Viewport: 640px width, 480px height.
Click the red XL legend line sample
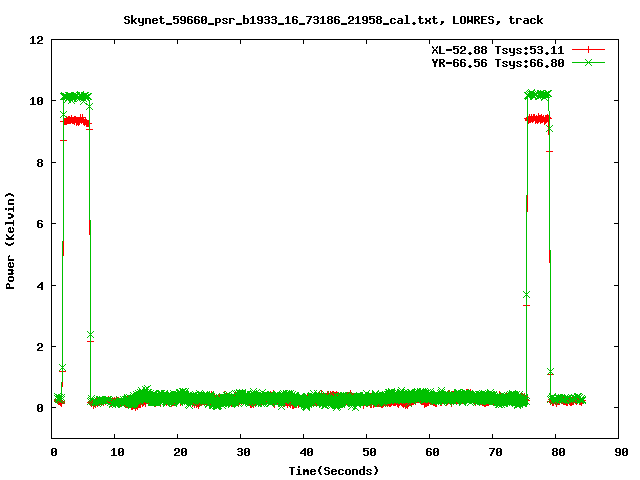coord(588,50)
